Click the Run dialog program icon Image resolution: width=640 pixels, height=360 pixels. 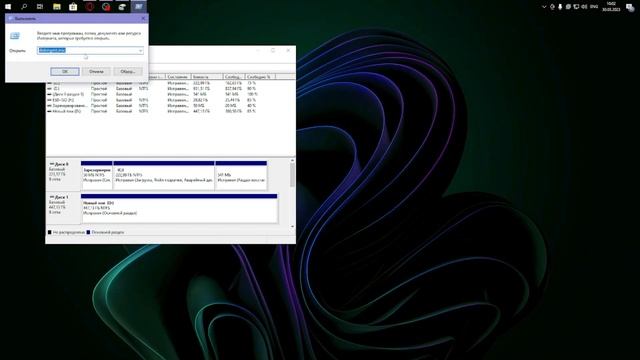point(15,36)
